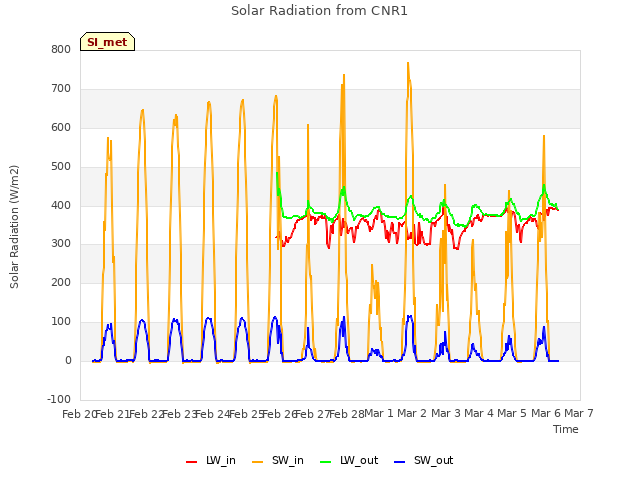Click the x-axis label Feb 26

279,414
